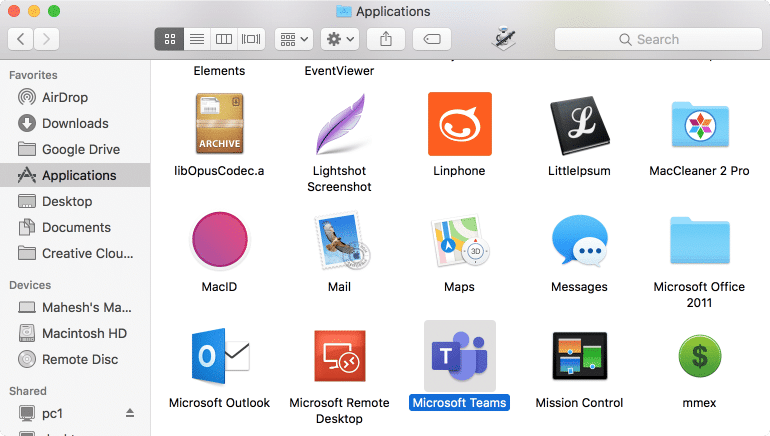Select the Microsoft Teams app icon

pyautogui.click(x=460, y=356)
